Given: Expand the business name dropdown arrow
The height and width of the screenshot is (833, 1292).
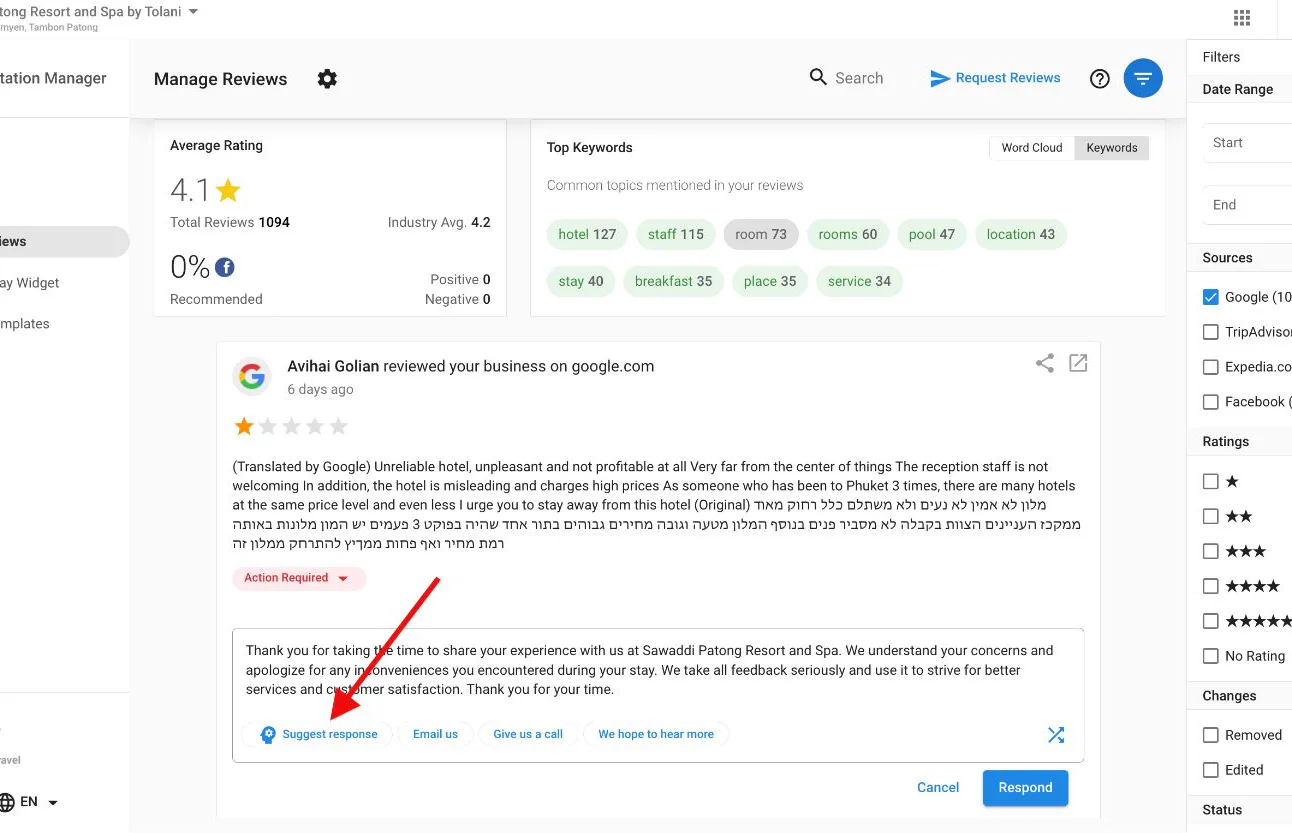Looking at the screenshot, I should pyautogui.click(x=193, y=12).
